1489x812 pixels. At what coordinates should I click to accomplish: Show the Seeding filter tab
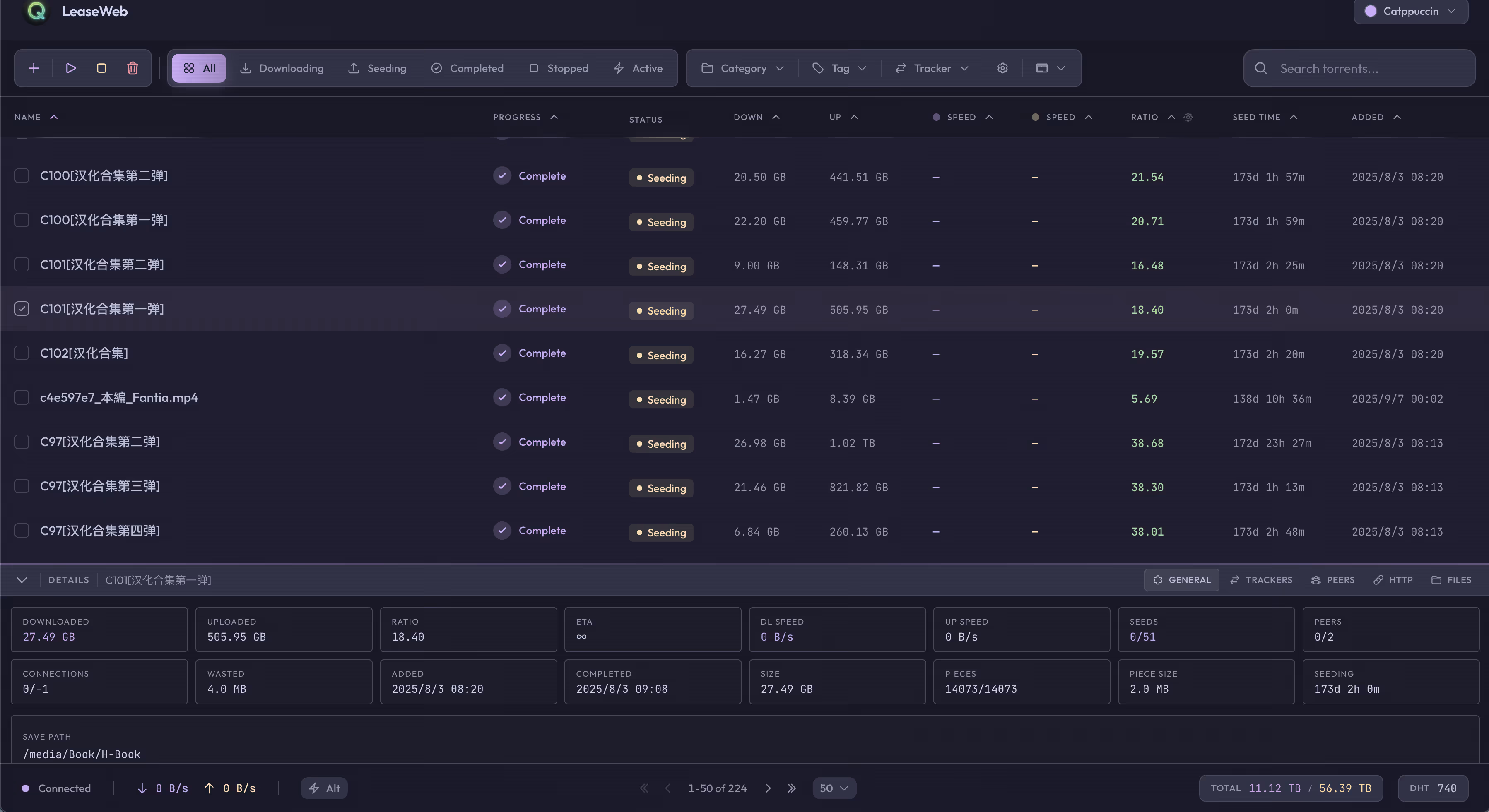pos(377,68)
